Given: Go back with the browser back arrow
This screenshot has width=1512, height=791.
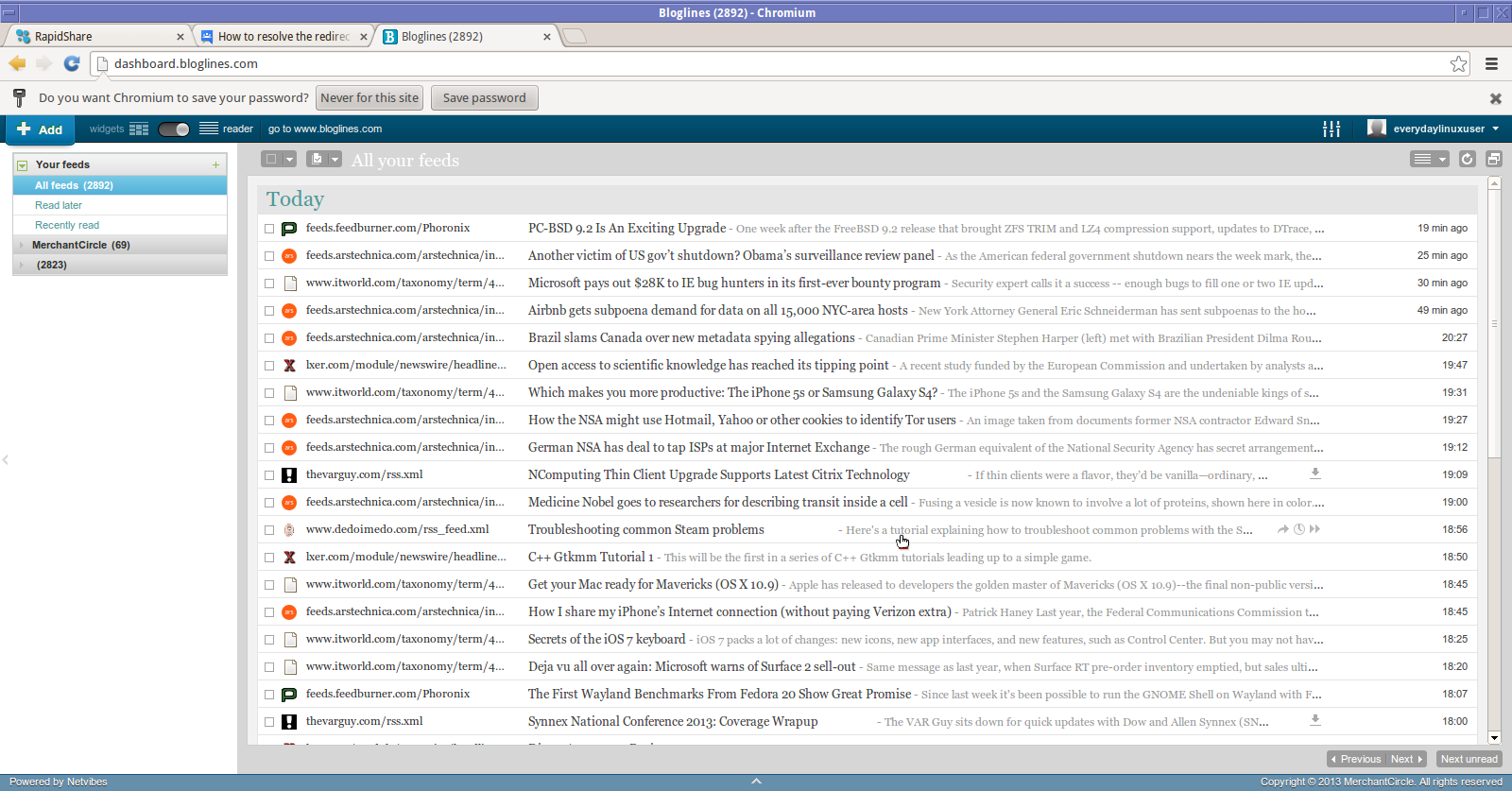Looking at the screenshot, I should tap(17, 63).
